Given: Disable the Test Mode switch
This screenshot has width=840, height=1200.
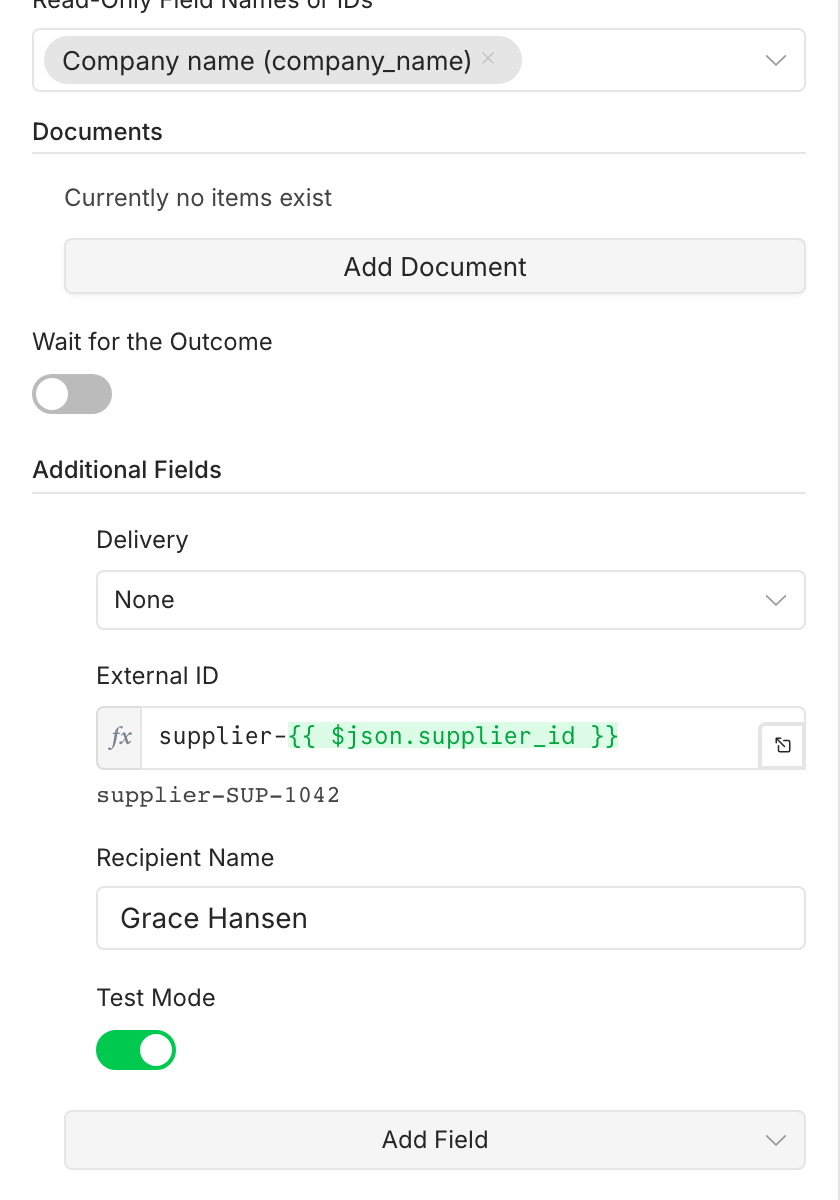Looking at the screenshot, I should (x=136, y=1050).
